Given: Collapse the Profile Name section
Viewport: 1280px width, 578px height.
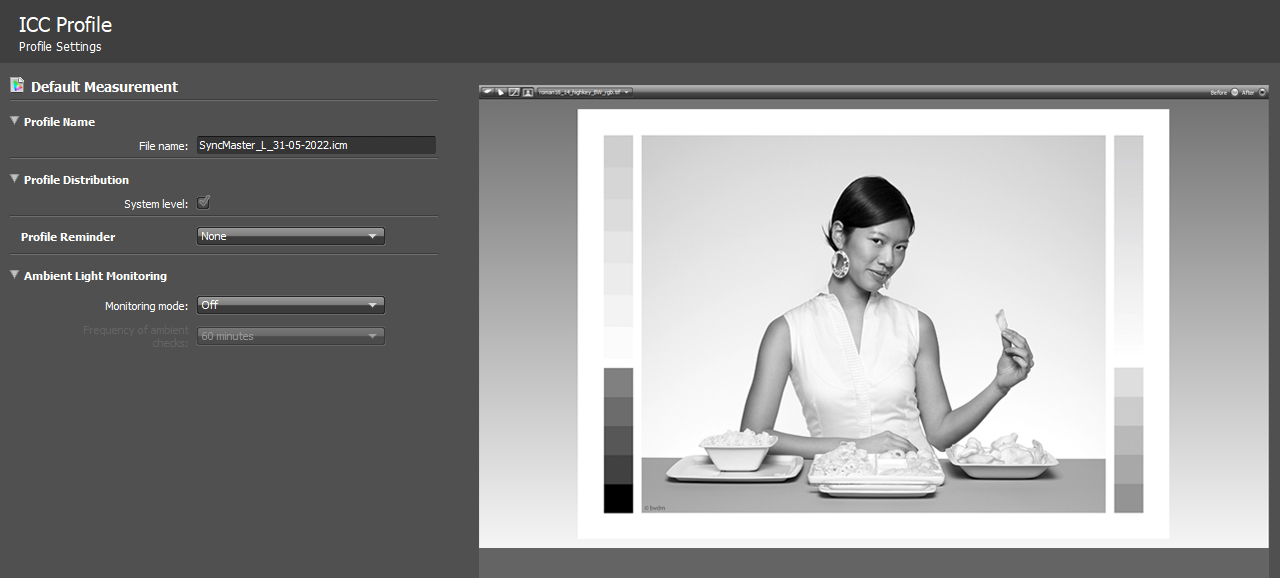Looking at the screenshot, I should (x=15, y=121).
